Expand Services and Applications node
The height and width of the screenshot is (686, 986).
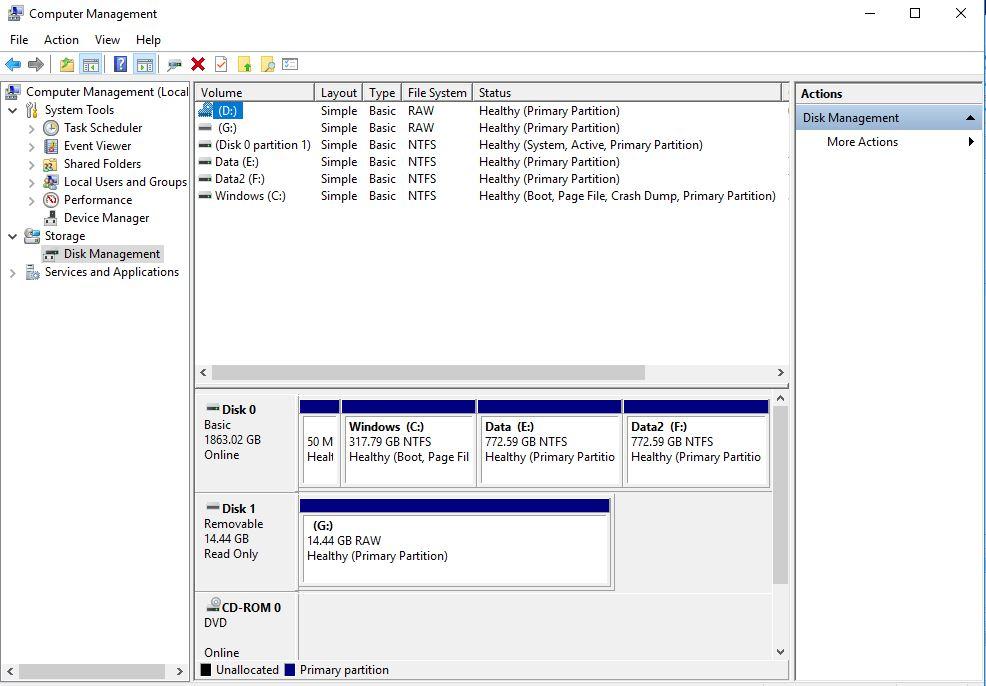tap(13, 273)
